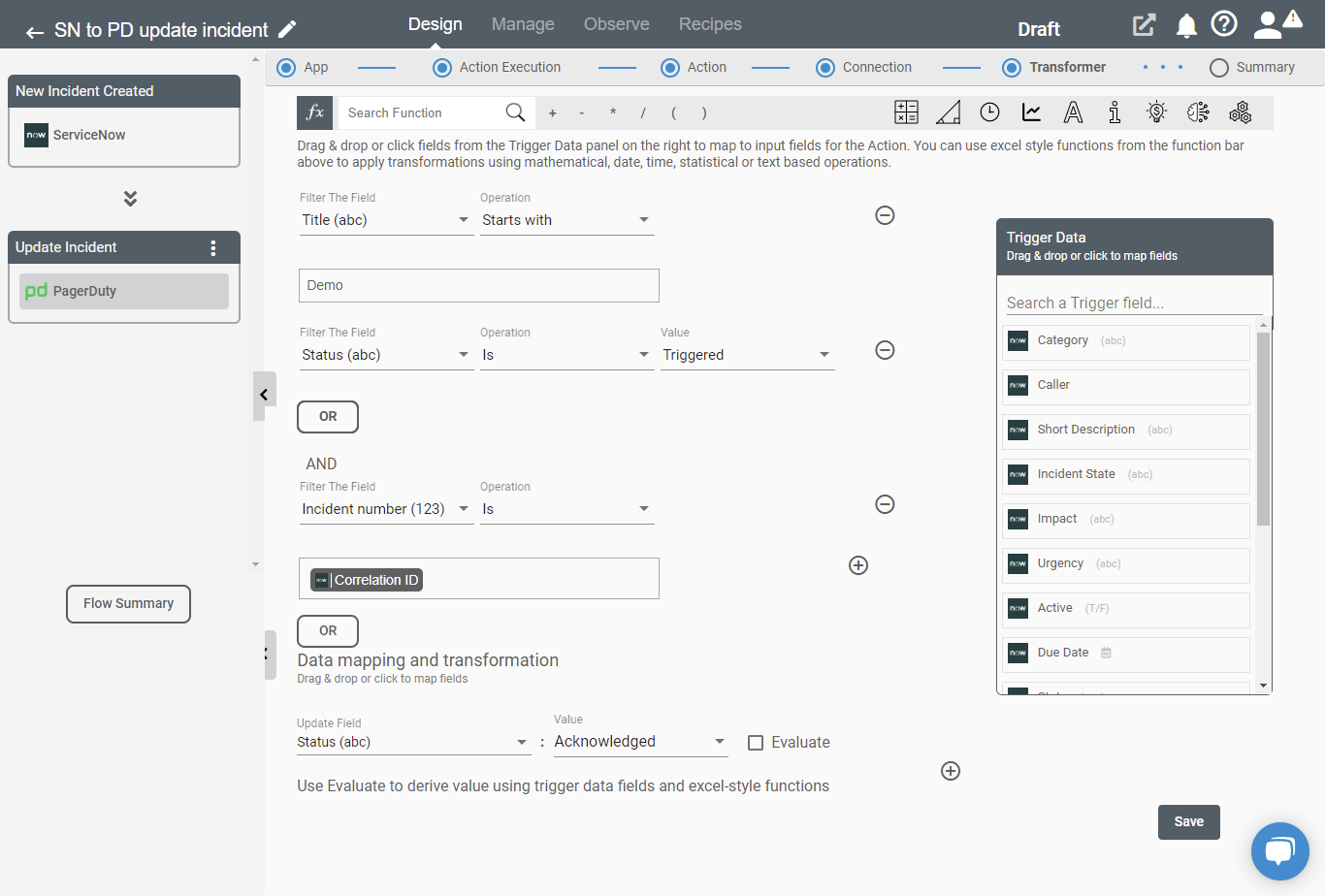Add another data mapping row
1325x896 pixels.
click(951, 771)
